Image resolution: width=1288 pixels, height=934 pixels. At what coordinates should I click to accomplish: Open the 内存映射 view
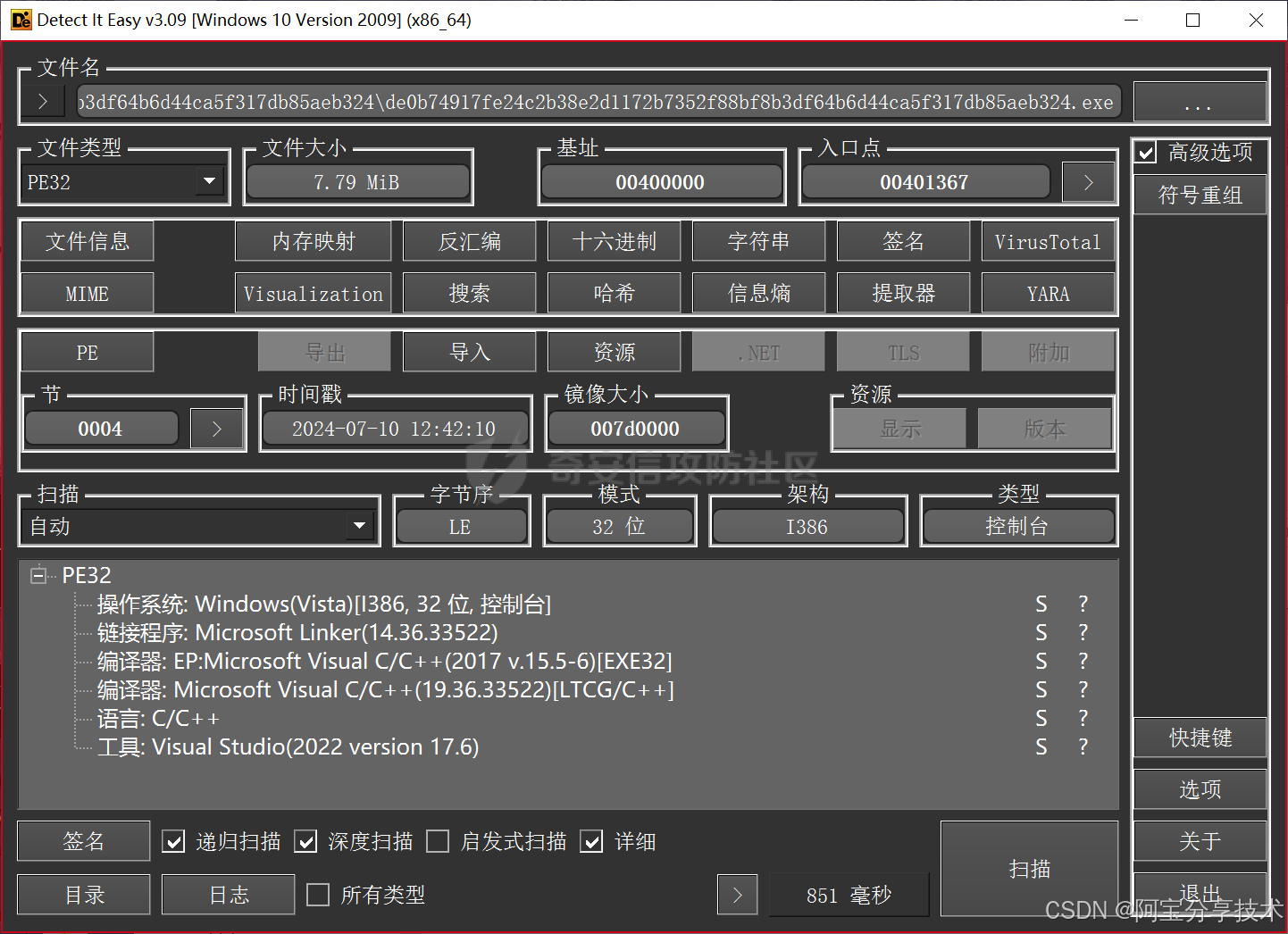click(x=314, y=241)
